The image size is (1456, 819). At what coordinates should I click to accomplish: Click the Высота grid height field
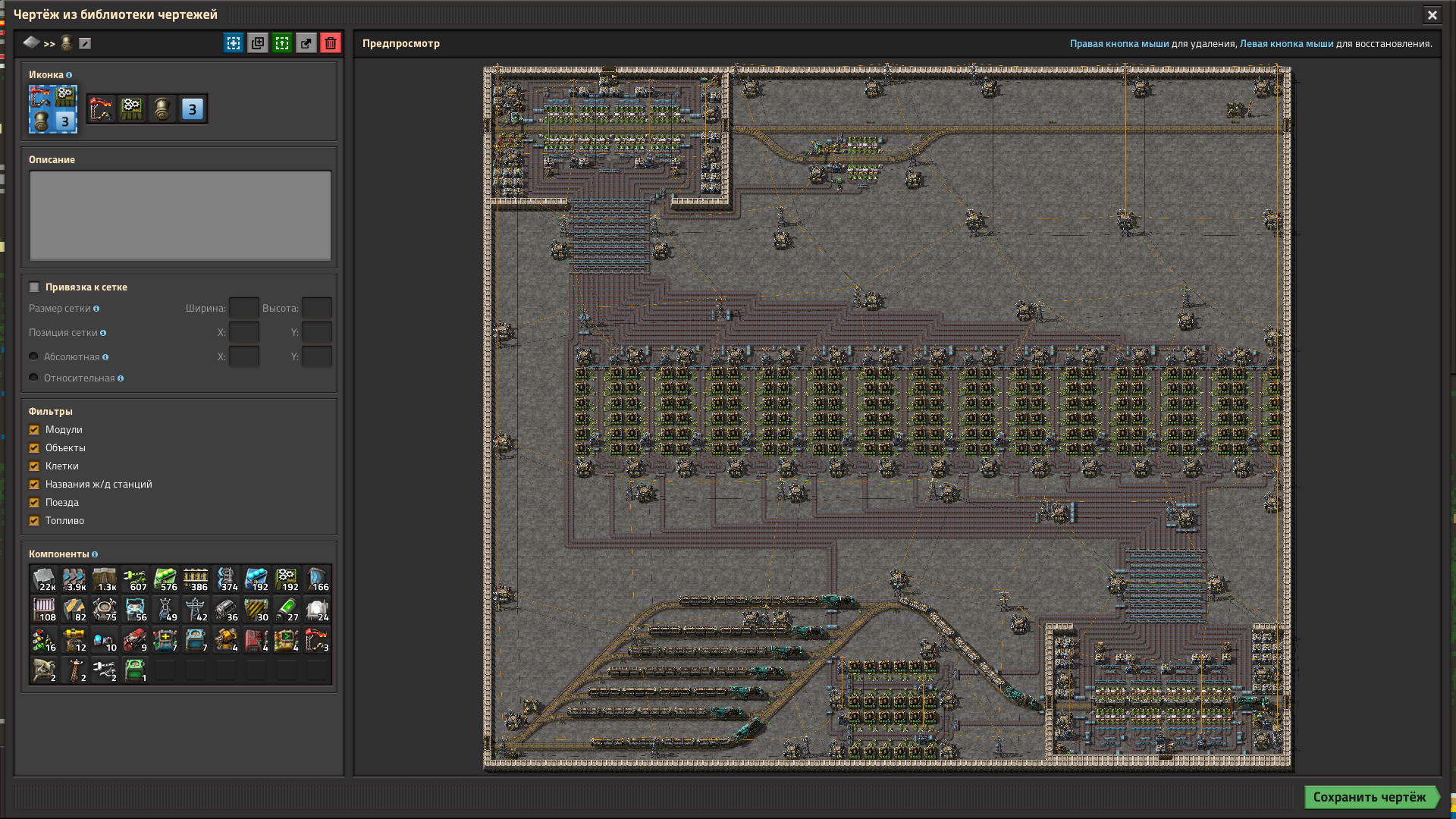click(317, 308)
